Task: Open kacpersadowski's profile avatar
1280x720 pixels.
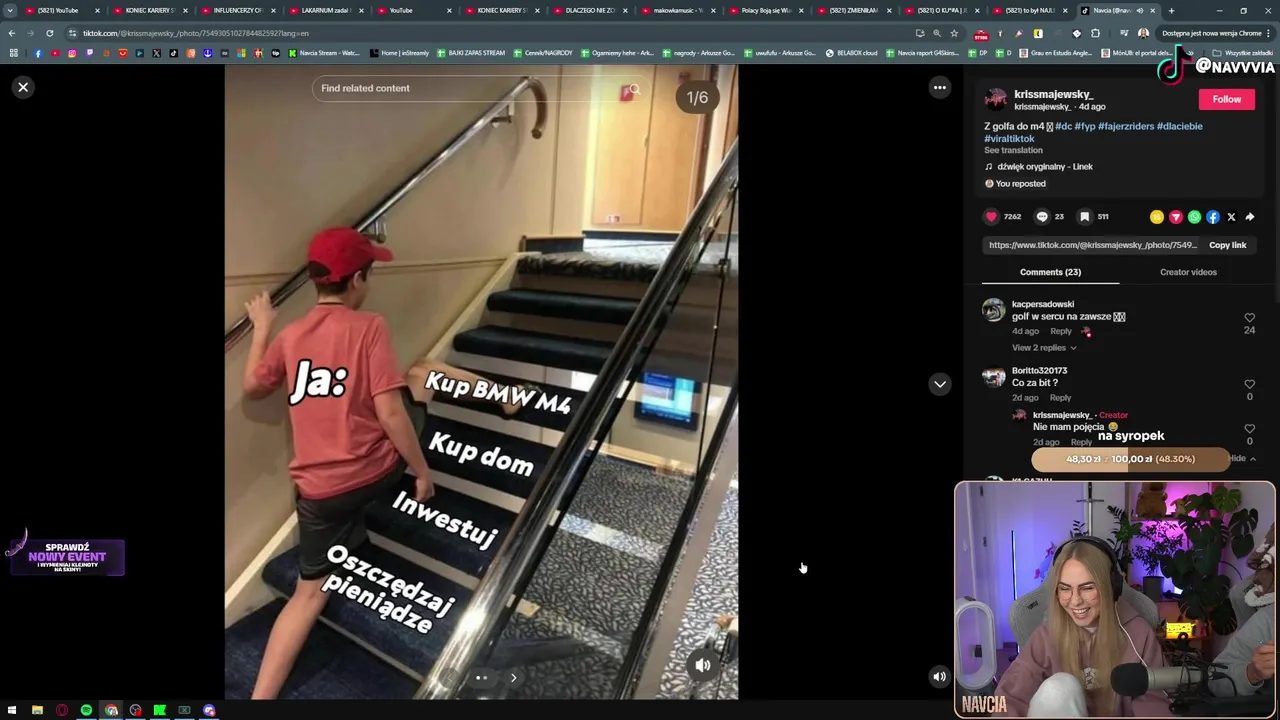Action: (x=993, y=310)
